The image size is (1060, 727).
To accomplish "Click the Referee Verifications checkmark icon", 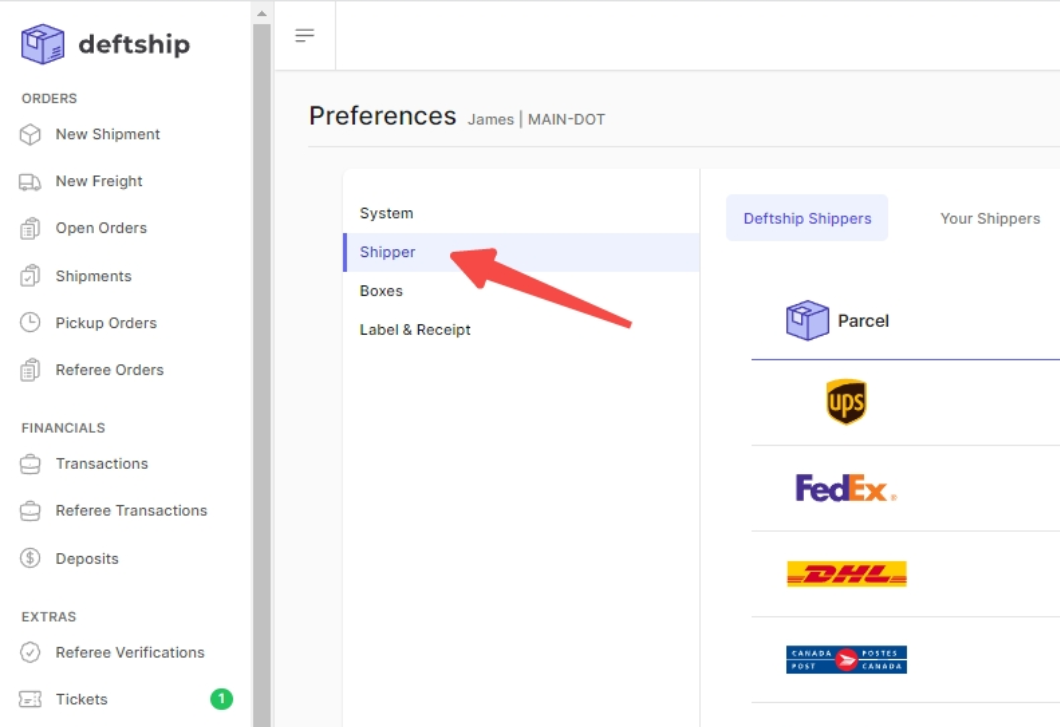I will point(30,652).
